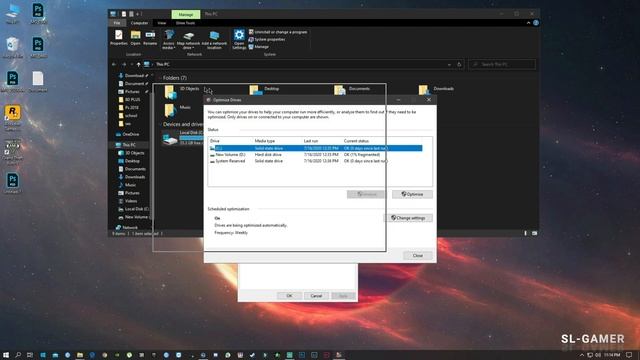Click Cancel in the properties dialog behind
This screenshot has height=360, width=640.
point(316,296)
